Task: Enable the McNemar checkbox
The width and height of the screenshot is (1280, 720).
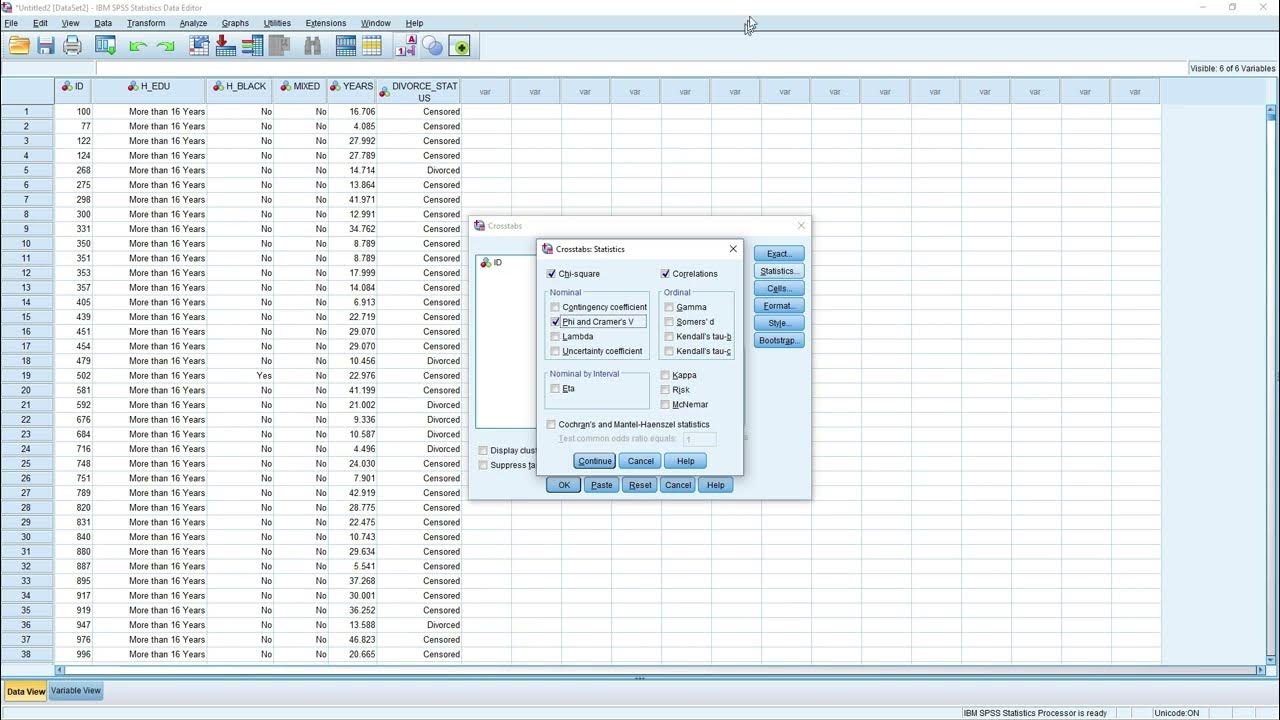Action: pos(665,405)
